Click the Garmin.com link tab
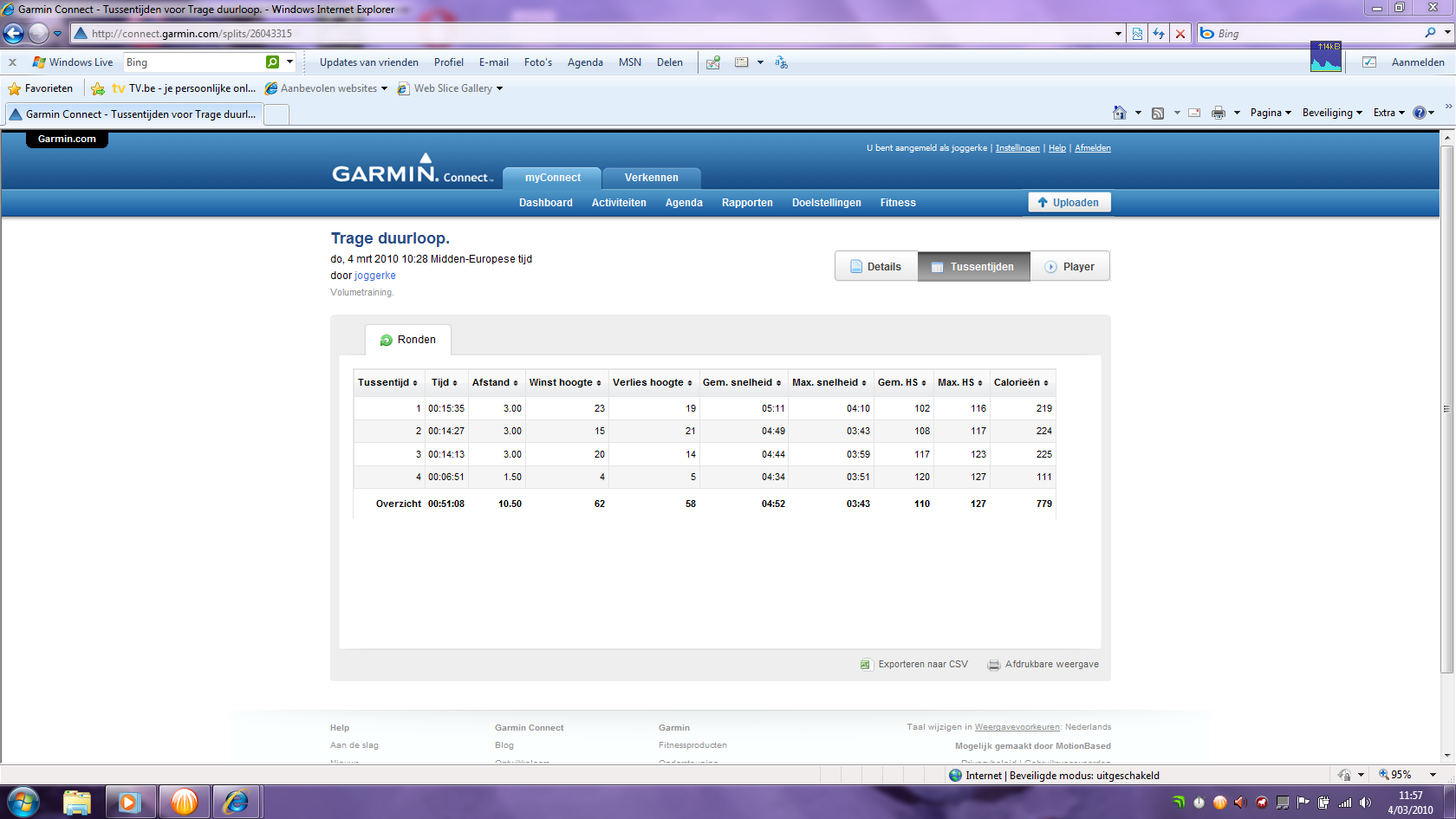This screenshot has width=1456, height=819. (x=67, y=139)
